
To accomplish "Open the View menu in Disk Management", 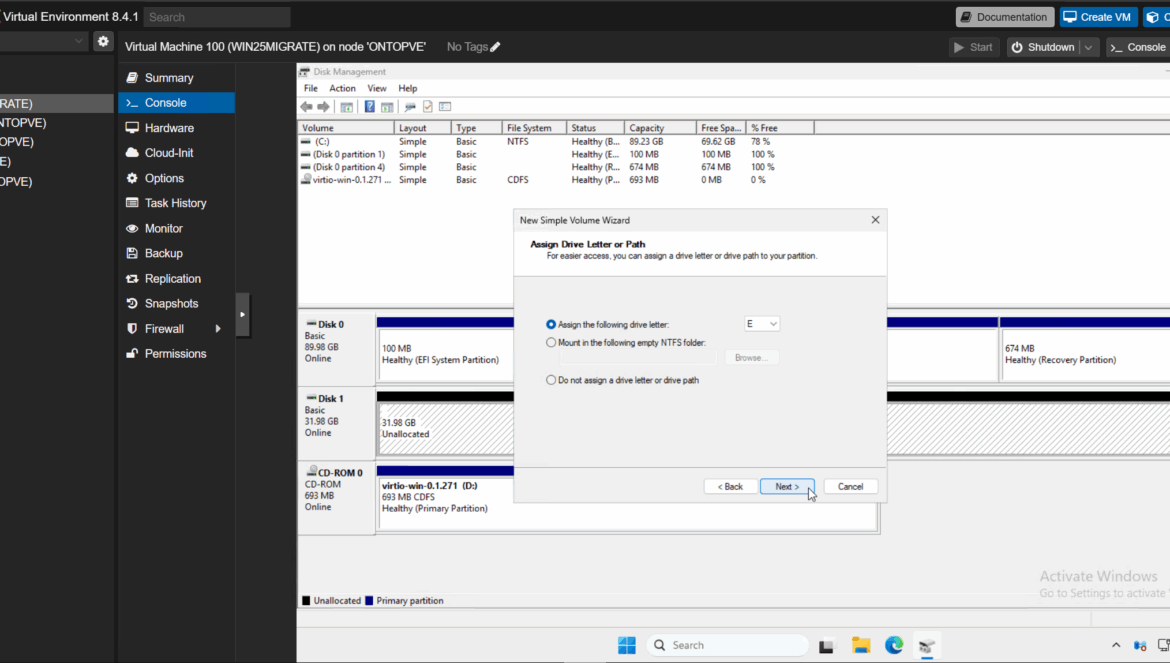I will pos(377,88).
